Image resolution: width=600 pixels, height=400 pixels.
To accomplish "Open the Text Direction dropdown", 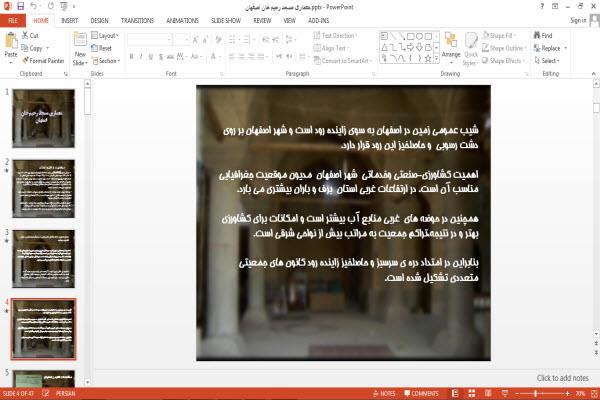I will point(335,35).
